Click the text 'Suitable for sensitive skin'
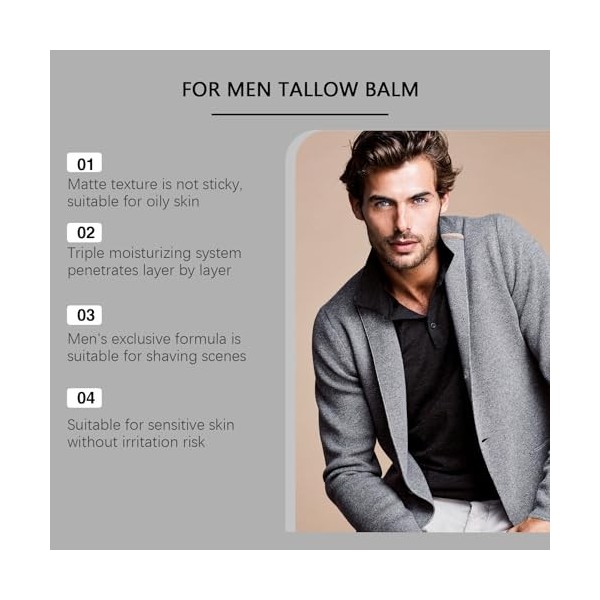This screenshot has width=600, height=600. pyautogui.click(x=151, y=425)
